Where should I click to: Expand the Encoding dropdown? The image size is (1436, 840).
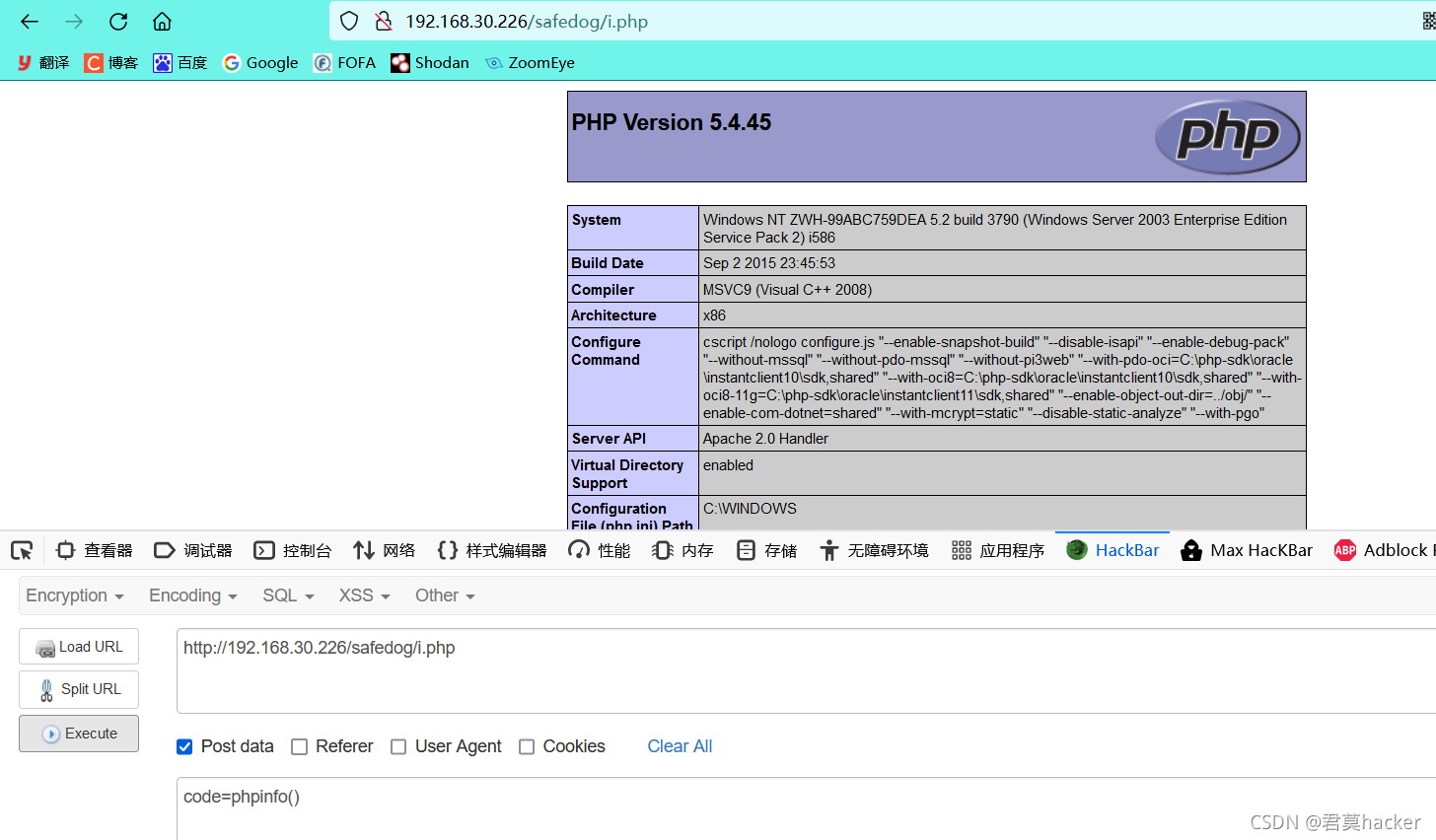193,595
